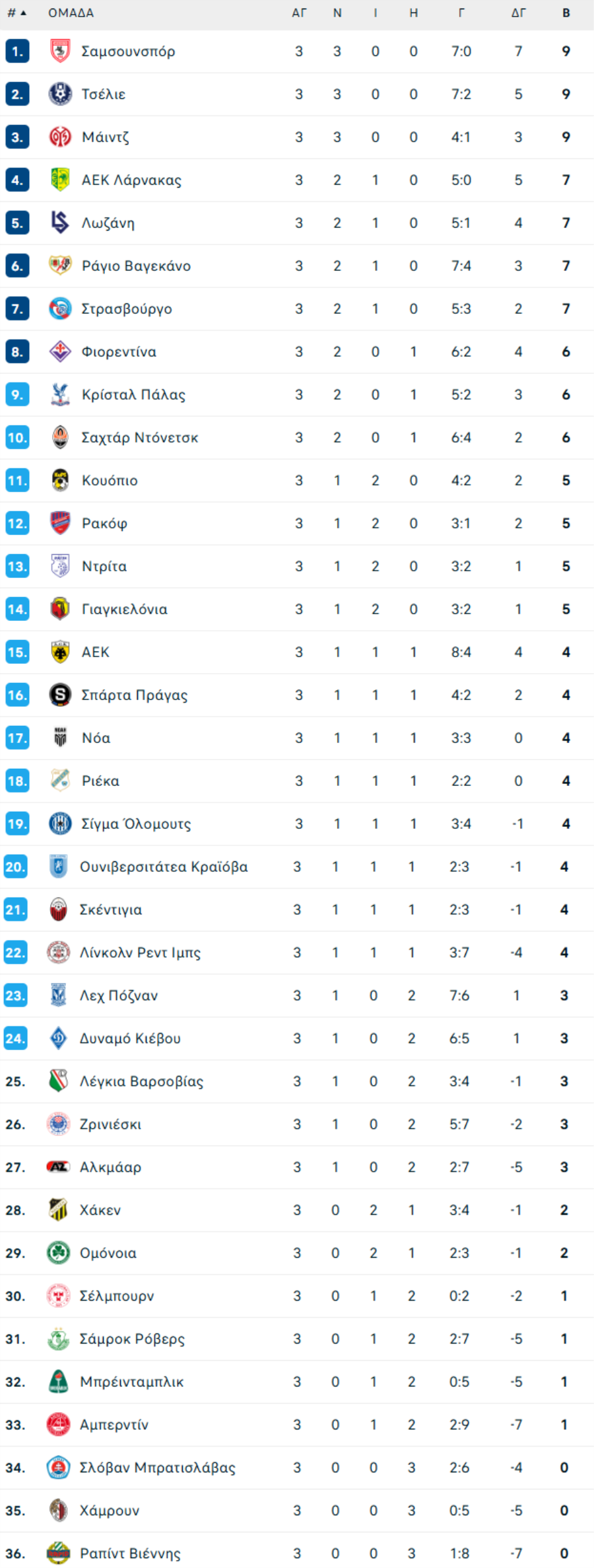This screenshot has height=1568, width=594.
Task: Open the ΑΕΚ Λάρνακας team link
Action: (131, 180)
